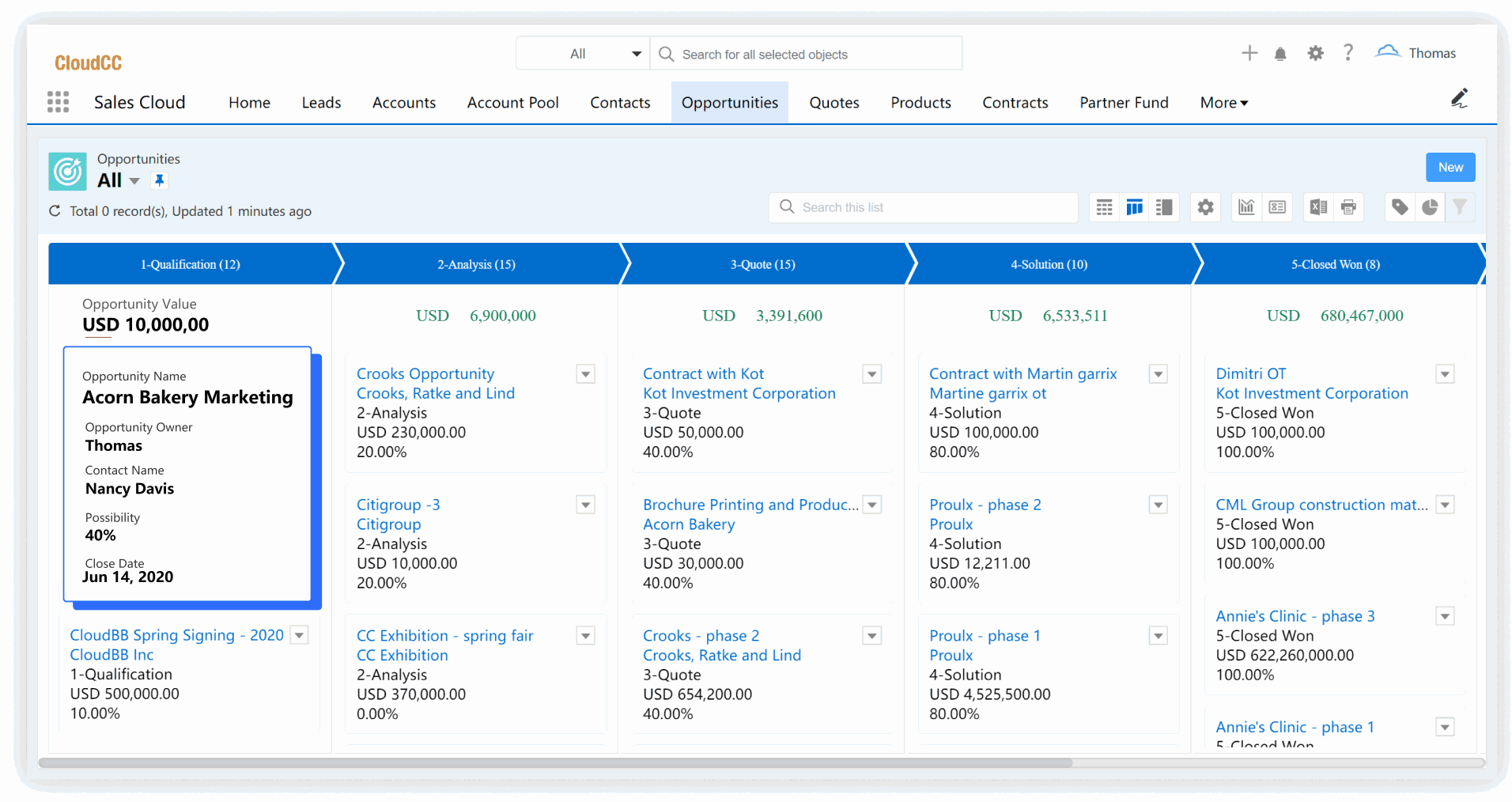The image size is (1512, 802).
Task: Open the Accounts tab
Action: click(x=403, y=103)
